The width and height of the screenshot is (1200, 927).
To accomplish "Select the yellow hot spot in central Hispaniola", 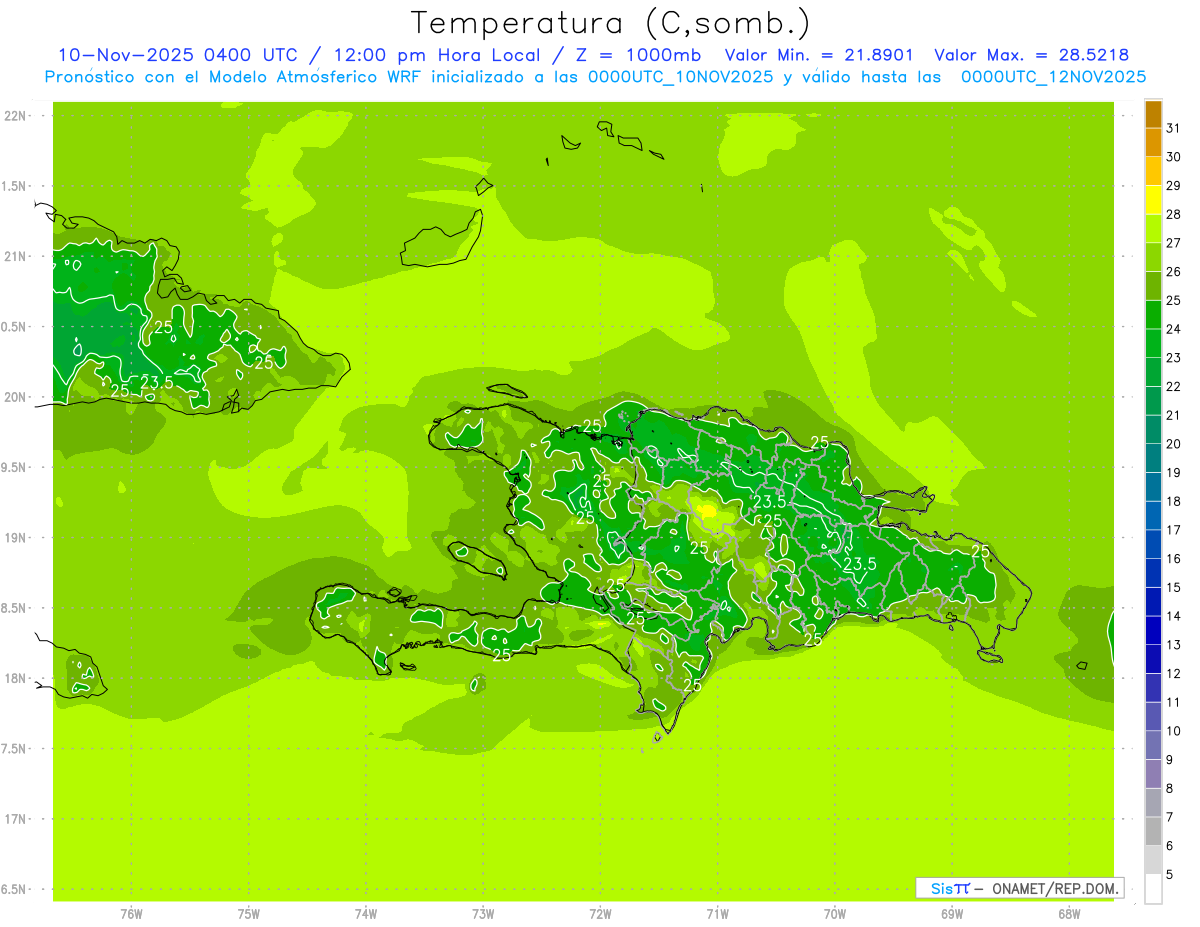I will pyautogui.click(x=708, y=512).
